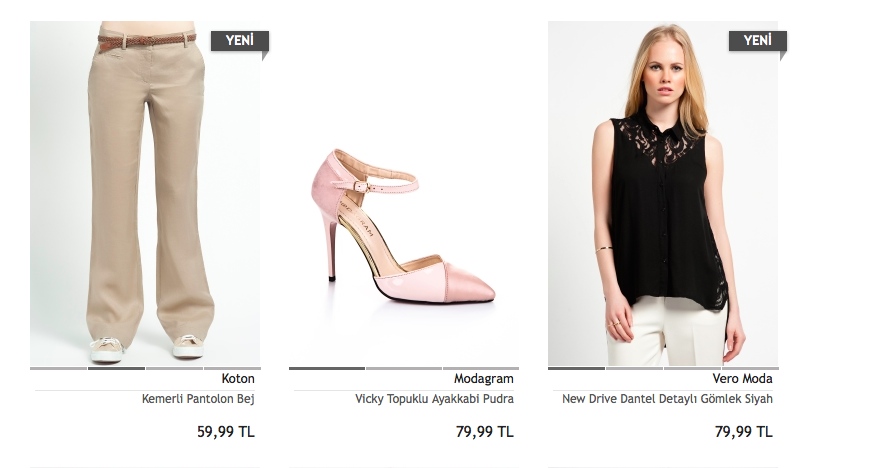The width and height of the screenshot is (873, 468).
Task: Open the black lace shirt model image
Action: click(663, 193)
